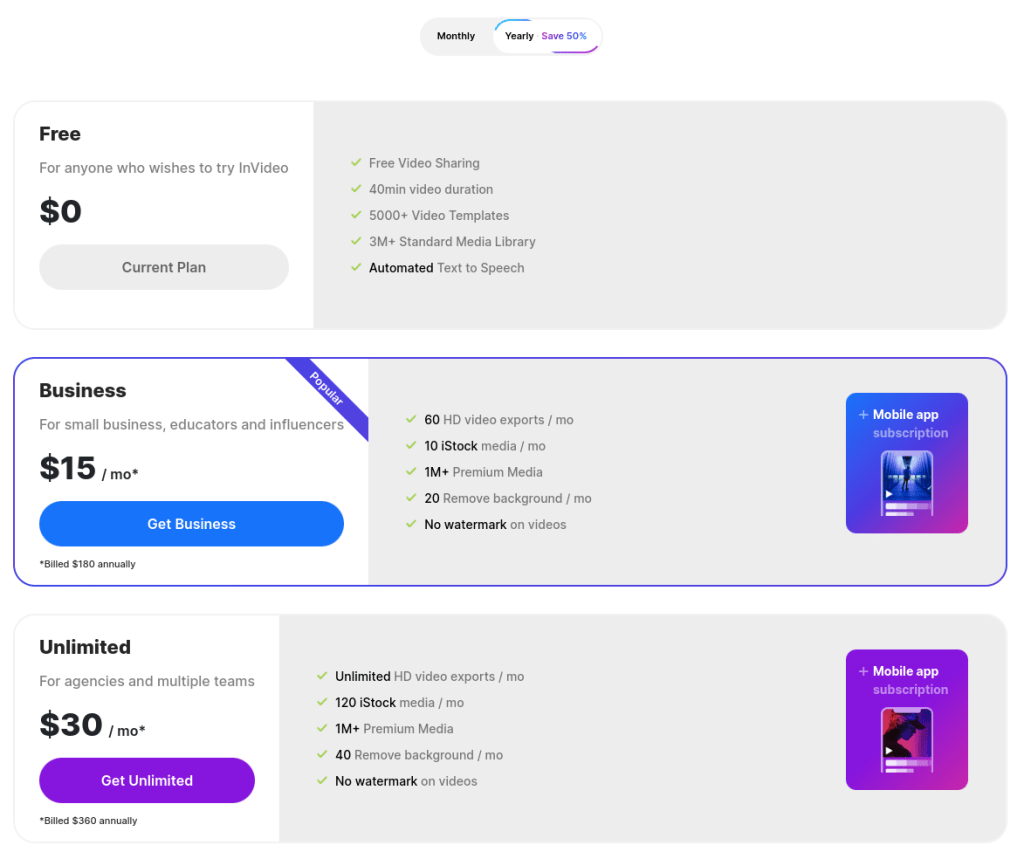The height and width of the screenshot is (852, 1024).
Task: Click checkmark beside 40min video duration
Action: coord(356,189)
